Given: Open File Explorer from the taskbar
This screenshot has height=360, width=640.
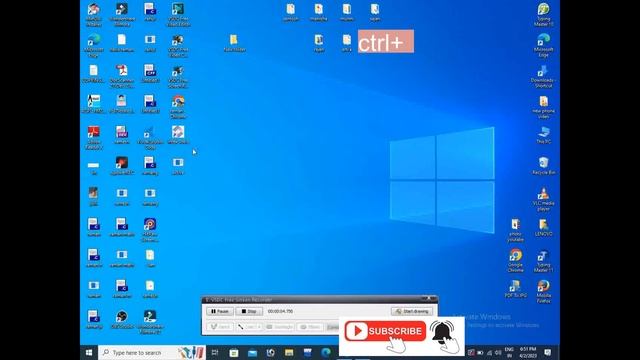Looking at the screenshot, I should pos(289,352).
